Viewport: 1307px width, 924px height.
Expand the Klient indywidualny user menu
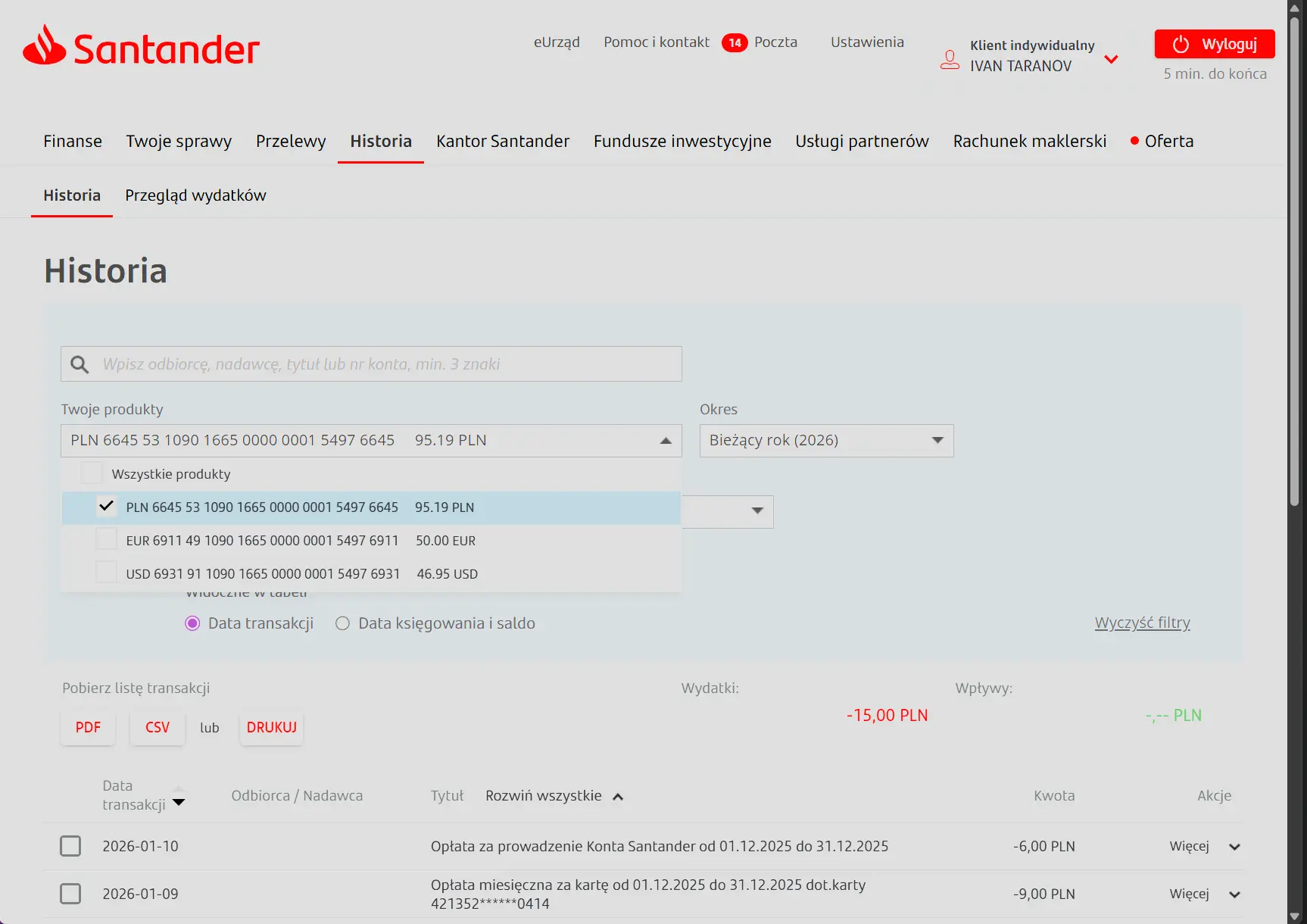(1111, 59)
